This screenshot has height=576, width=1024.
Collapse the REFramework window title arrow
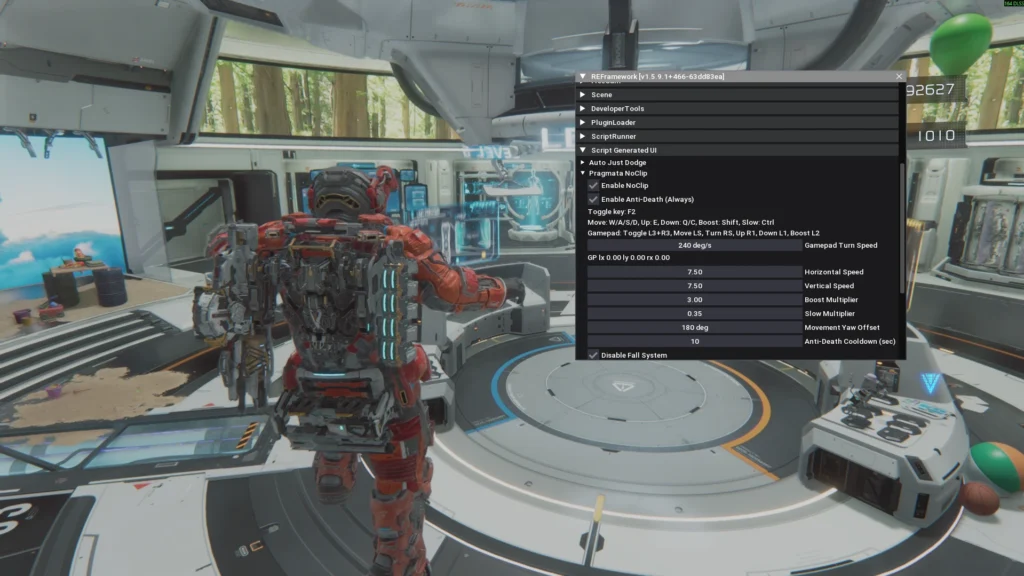click(583, 76)
